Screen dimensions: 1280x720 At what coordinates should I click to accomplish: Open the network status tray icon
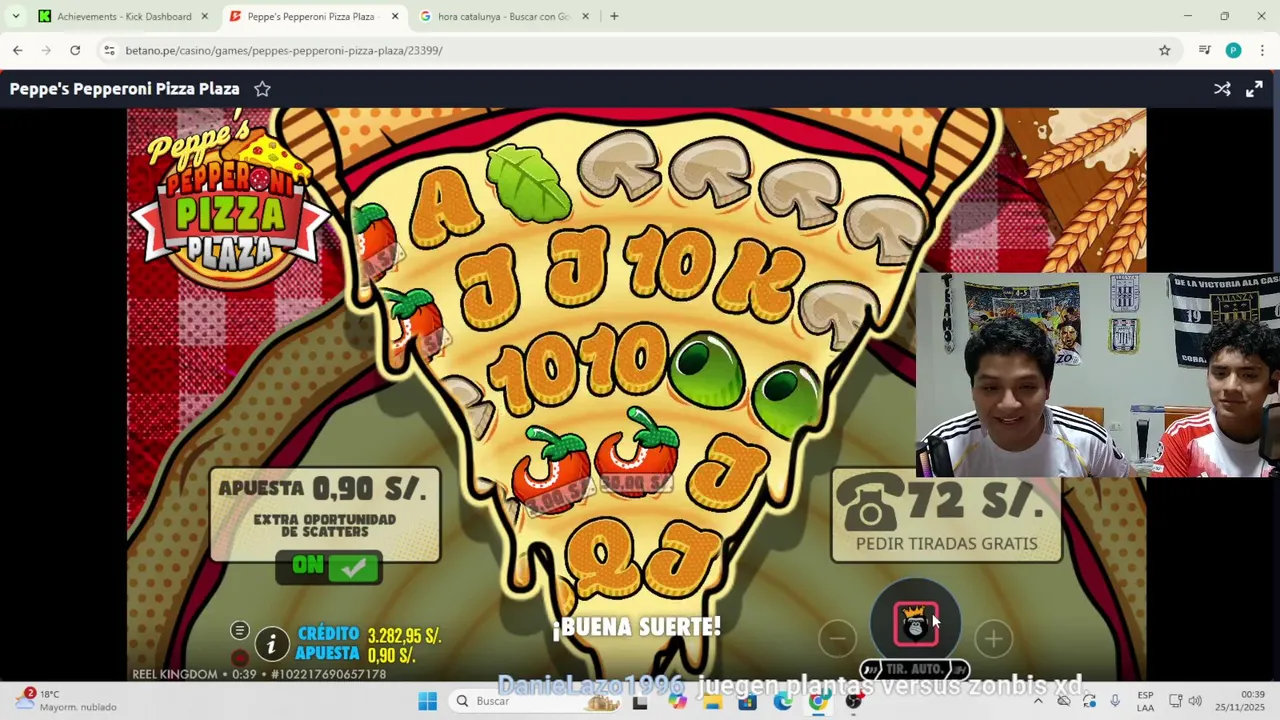(x=1176, y=701)
